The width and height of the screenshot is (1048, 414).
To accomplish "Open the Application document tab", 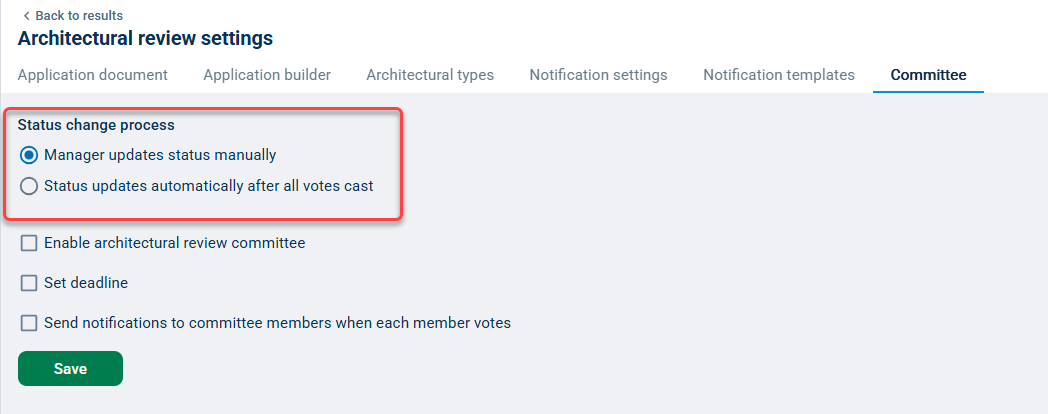I will tap(93, 75).
